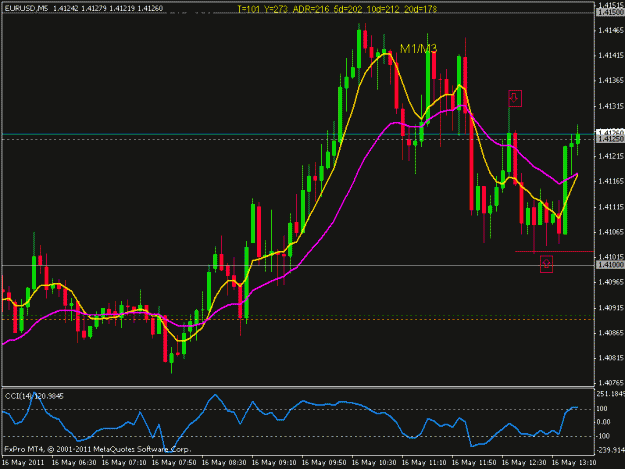This screenshot has width=625, height=469.
Task: Click the 1.41315 price axis label
Action: pyautogui.click(x=611, y=106)
